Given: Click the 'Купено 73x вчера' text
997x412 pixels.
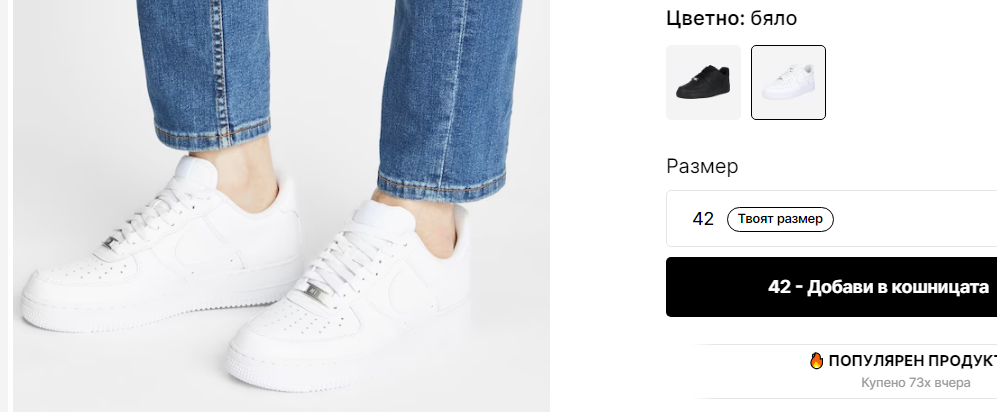Looking at the screenshot, I should (916, 383).
